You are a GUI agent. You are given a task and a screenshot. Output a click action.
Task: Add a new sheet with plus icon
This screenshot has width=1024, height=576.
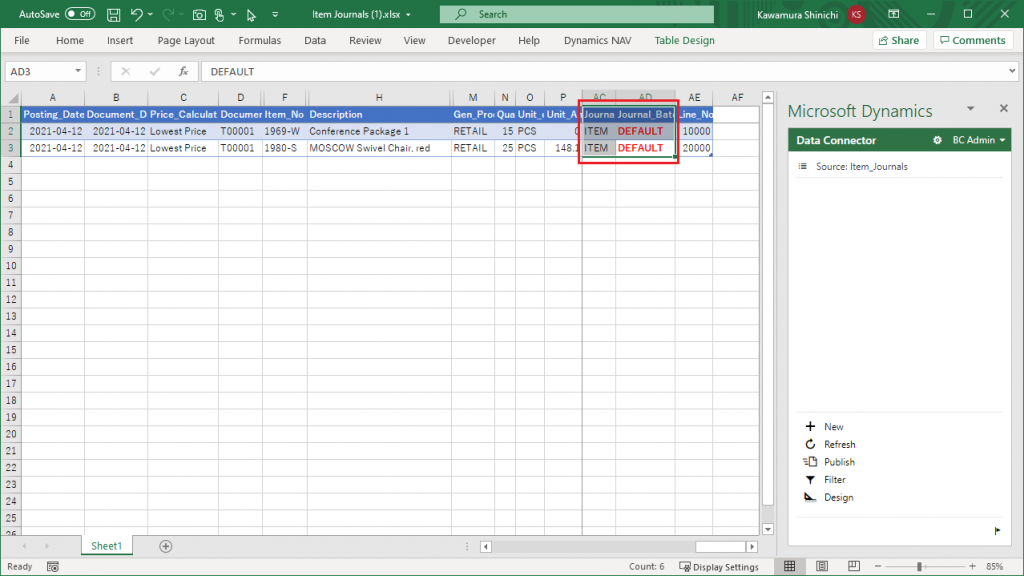166,547
